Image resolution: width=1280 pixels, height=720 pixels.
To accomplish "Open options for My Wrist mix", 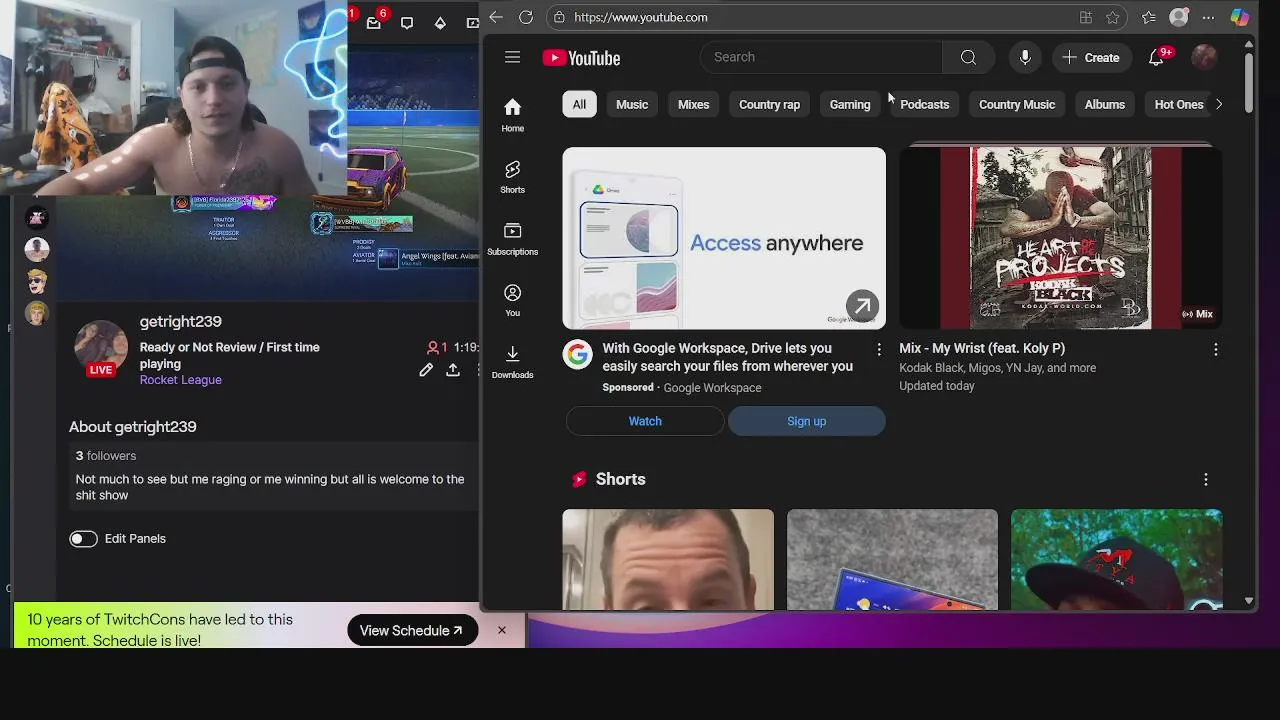I will (x=1215, y=349).
